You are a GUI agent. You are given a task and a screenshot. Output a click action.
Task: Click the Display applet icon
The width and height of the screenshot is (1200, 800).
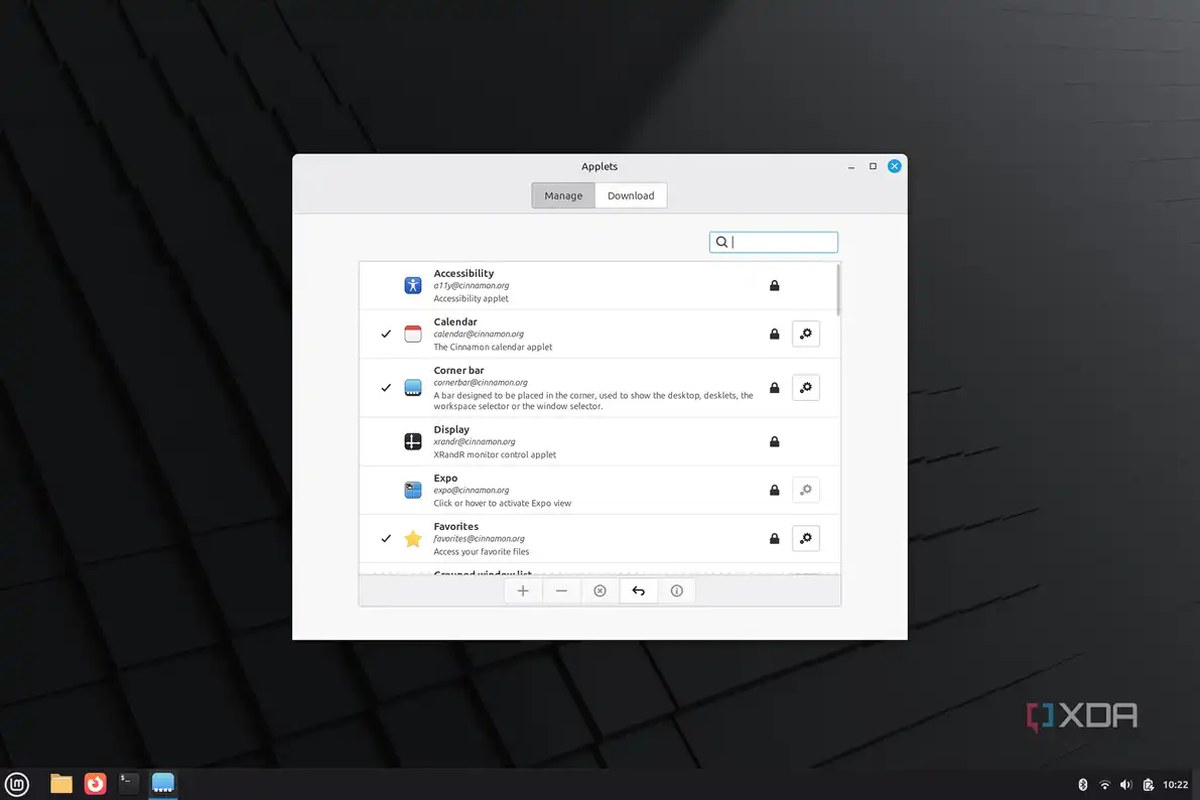coord(413,441)
